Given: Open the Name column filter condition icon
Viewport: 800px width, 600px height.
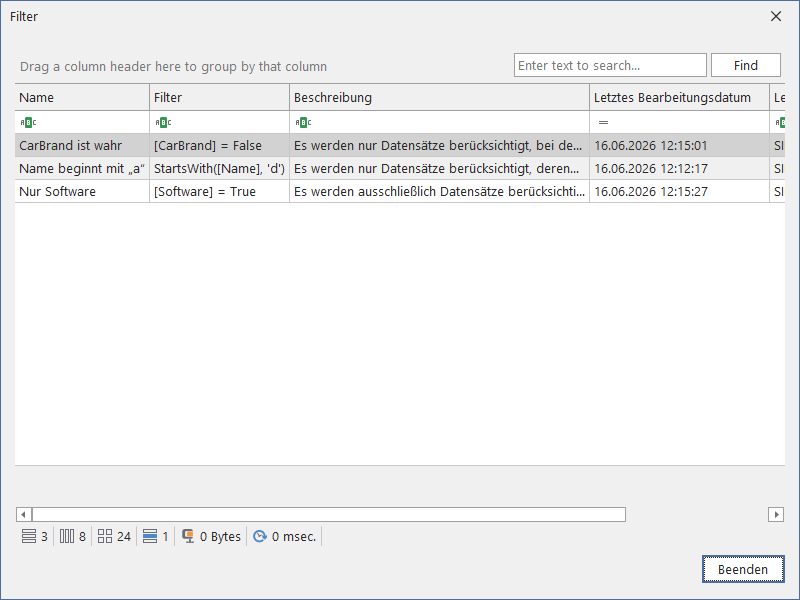Looking at the screenshot, I should 28,122.
